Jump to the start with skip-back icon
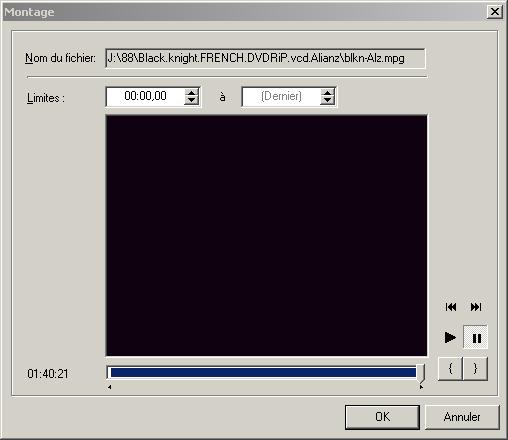Screen dimensions: 508x440 click(451, 307)
